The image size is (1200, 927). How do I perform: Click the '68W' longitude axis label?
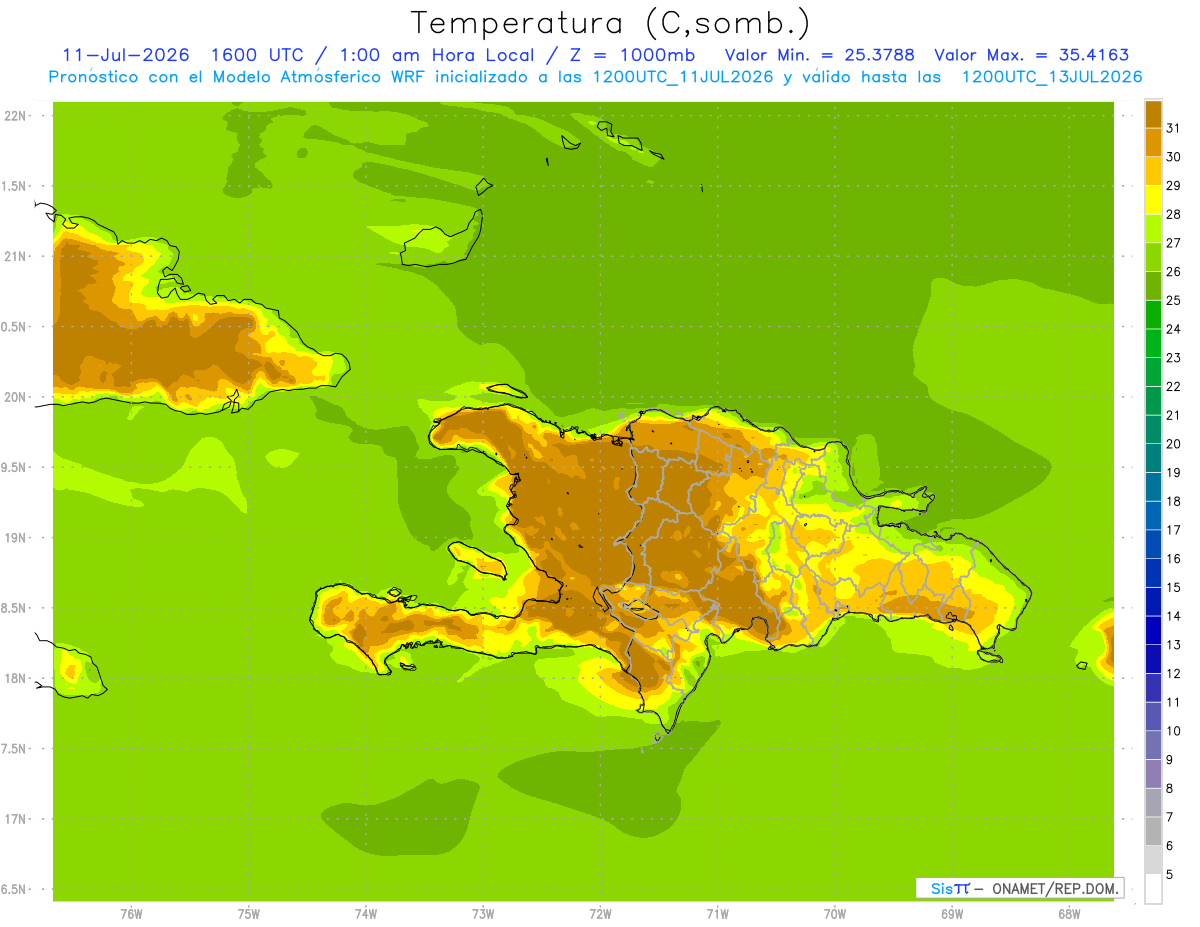[1069, 914]
